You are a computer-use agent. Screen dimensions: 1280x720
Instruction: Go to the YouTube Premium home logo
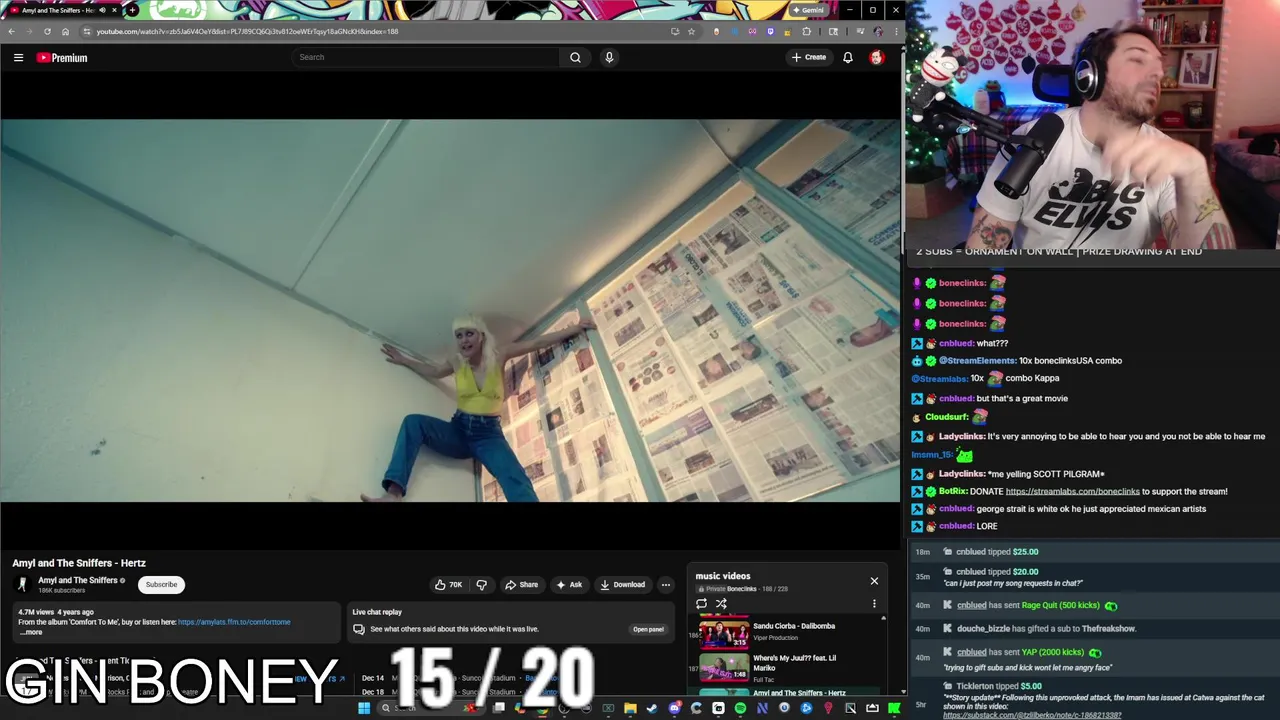pos(62,58)
